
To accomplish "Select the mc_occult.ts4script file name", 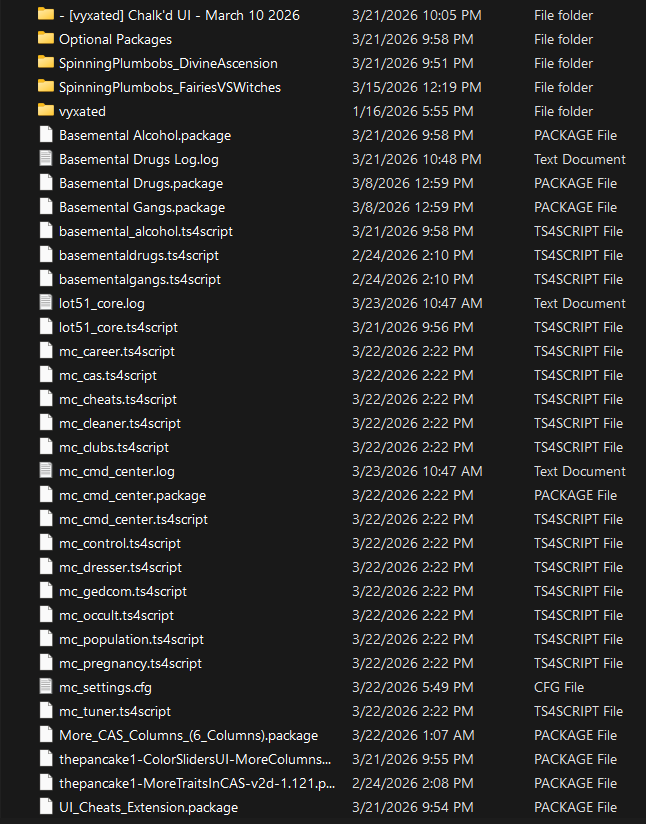I will coord(116,615).
